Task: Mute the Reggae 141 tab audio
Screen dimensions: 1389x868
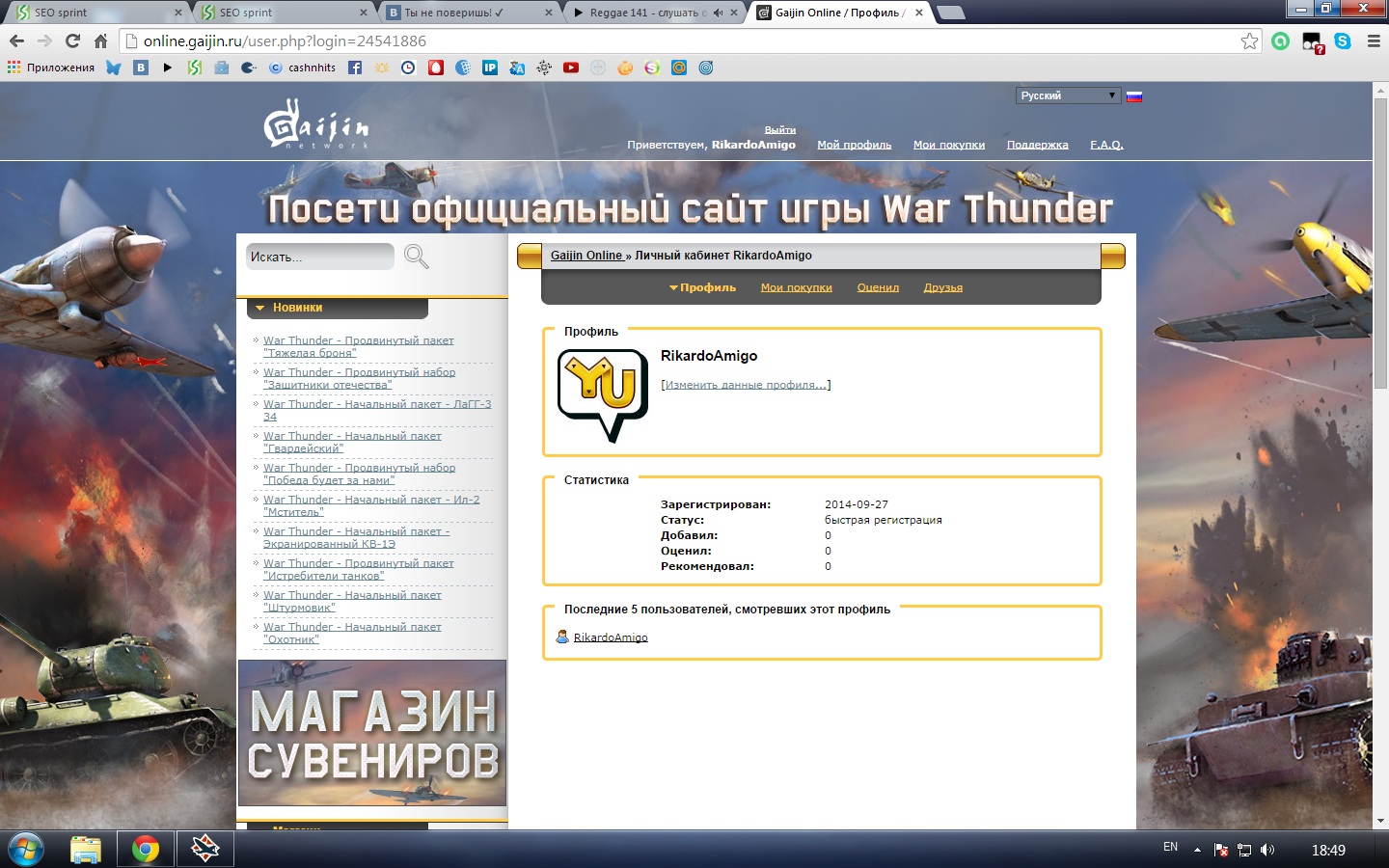Action: coord(718,13)
